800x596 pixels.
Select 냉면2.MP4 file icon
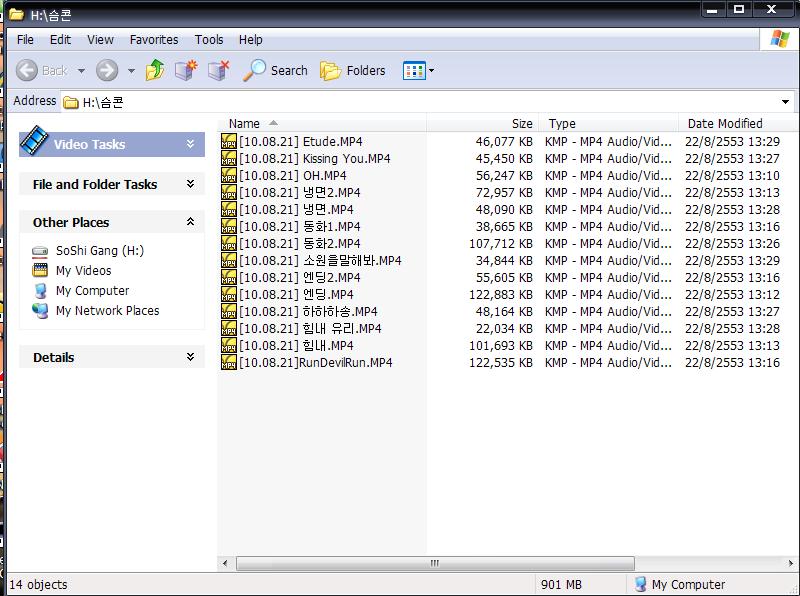pos(229,192)
